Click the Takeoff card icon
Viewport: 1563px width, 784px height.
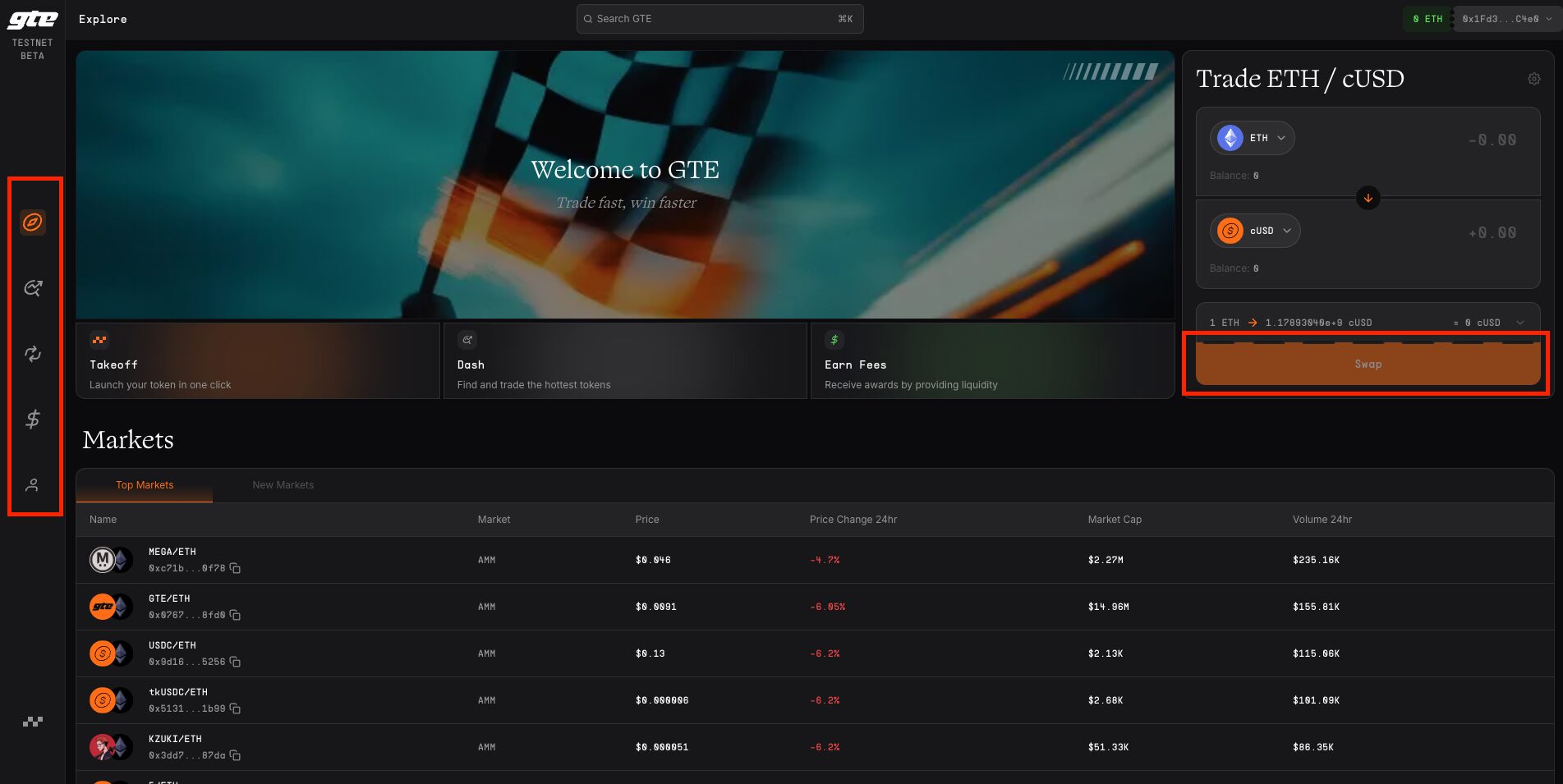(99, 340)
